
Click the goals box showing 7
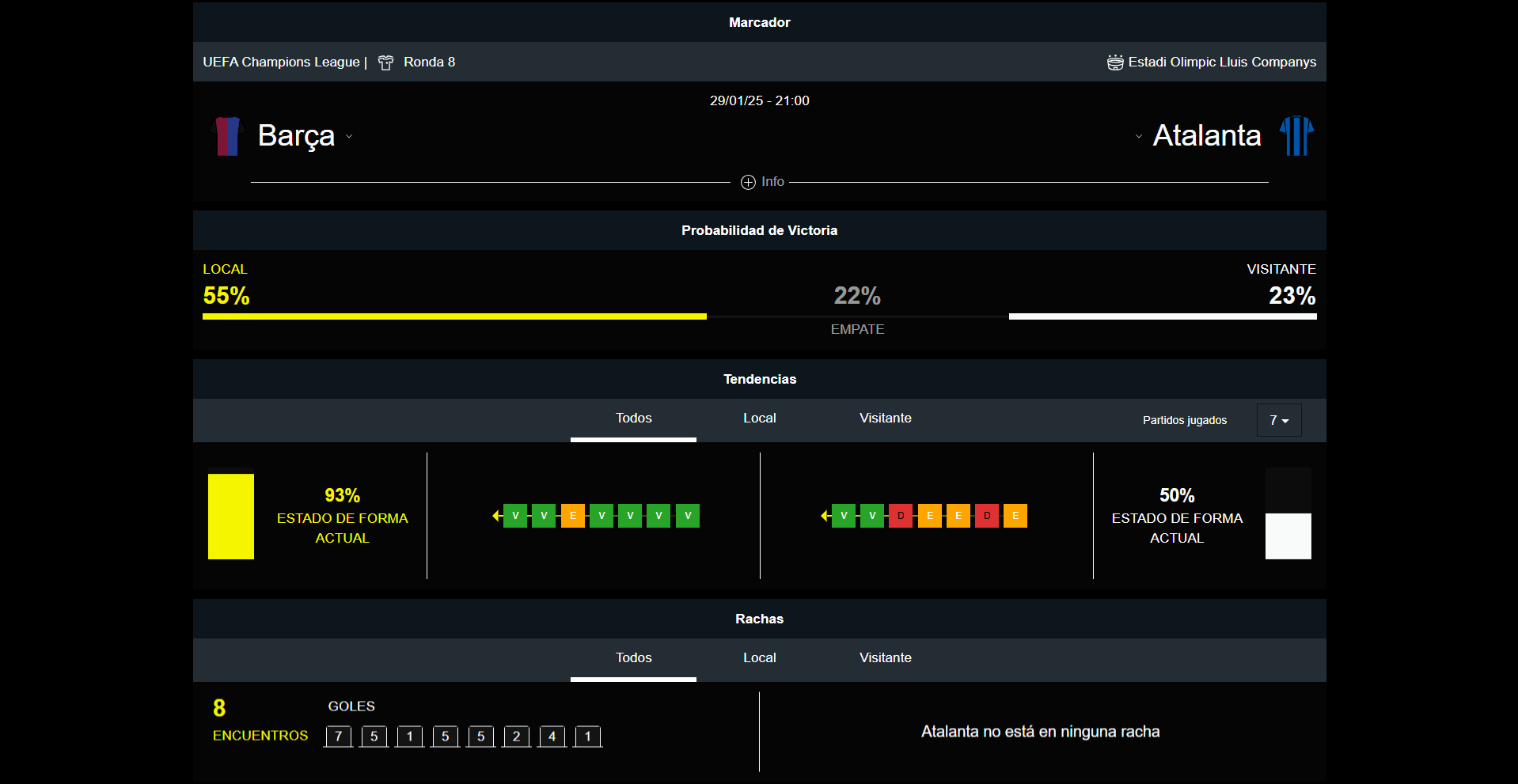[x=339, y=737]
